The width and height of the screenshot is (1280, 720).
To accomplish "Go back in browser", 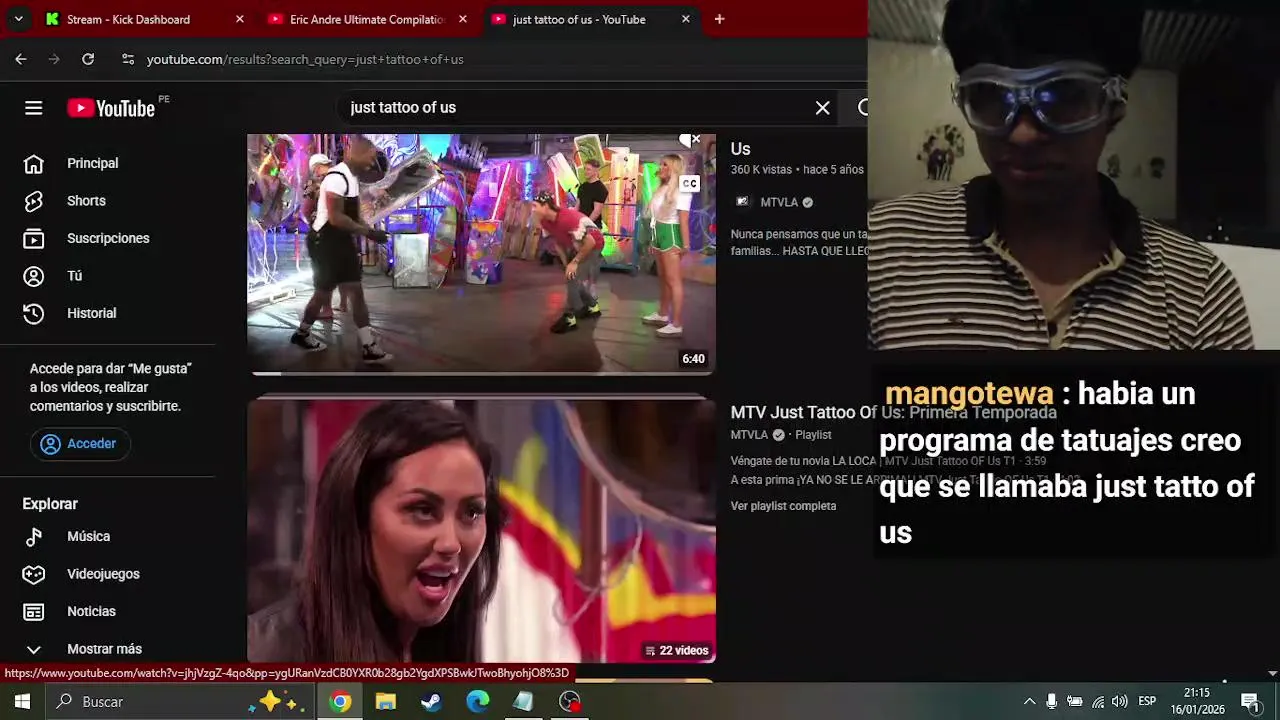I will [21, 59].
